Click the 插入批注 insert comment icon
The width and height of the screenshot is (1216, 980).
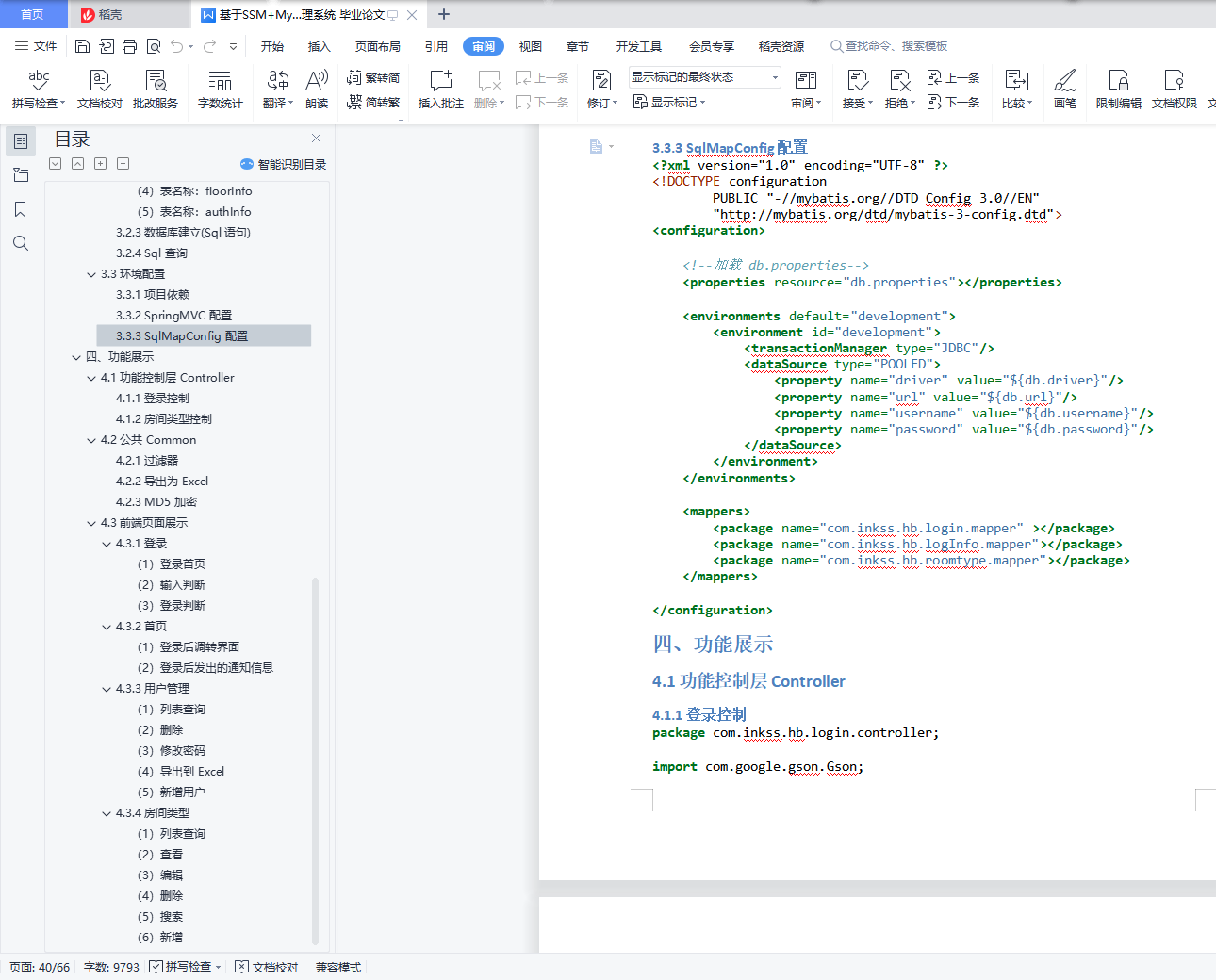pos(440,89)
